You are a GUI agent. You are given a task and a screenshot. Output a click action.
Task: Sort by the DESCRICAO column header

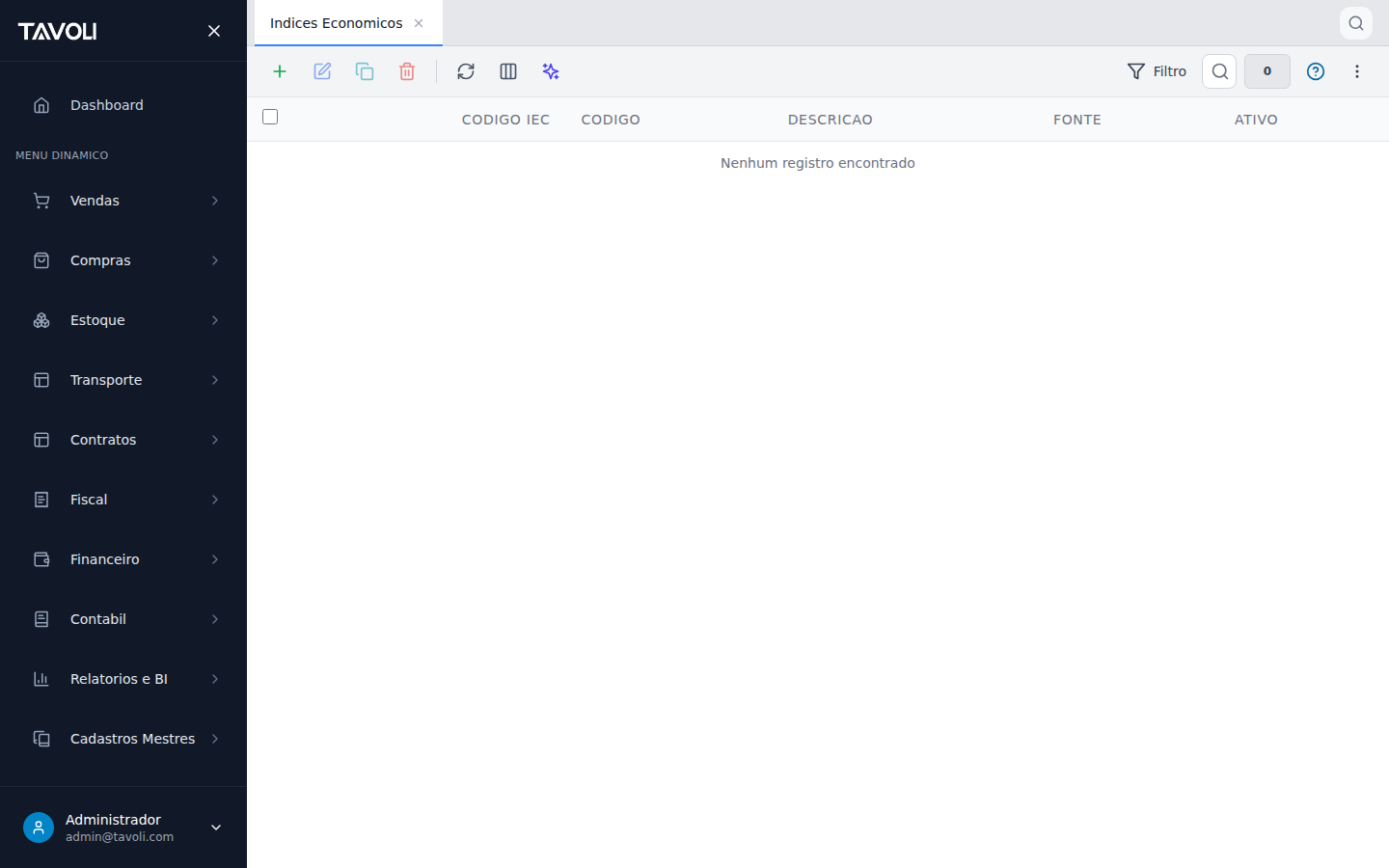(x=831, y=120)
